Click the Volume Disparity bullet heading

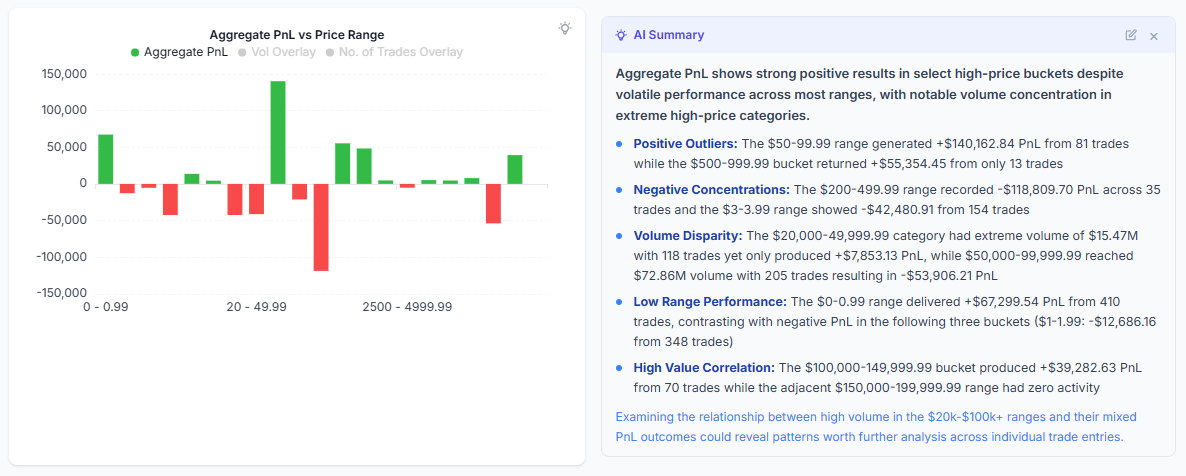687,236
